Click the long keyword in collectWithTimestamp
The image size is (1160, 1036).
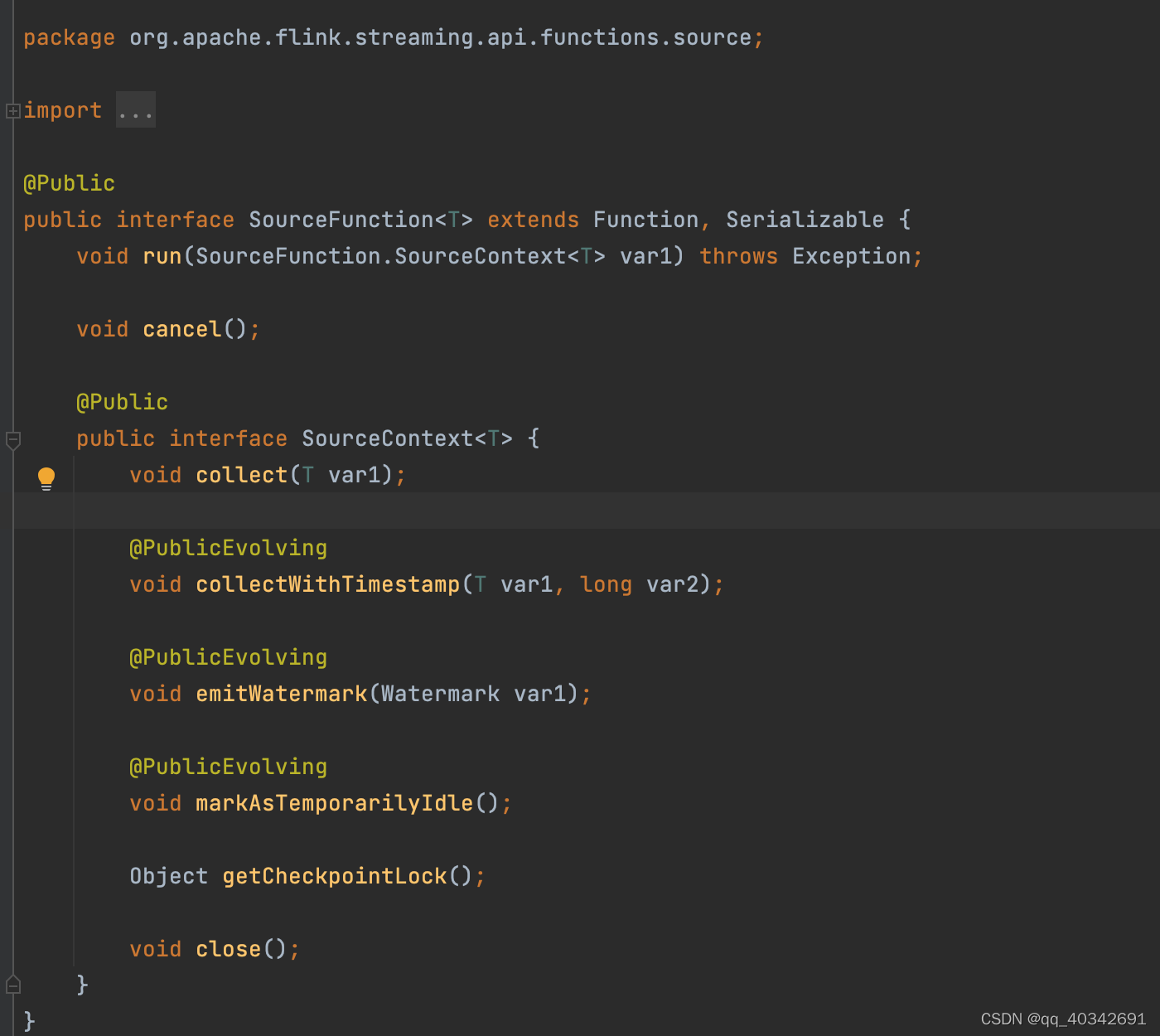pyautogui.click(x=606, y=584)
